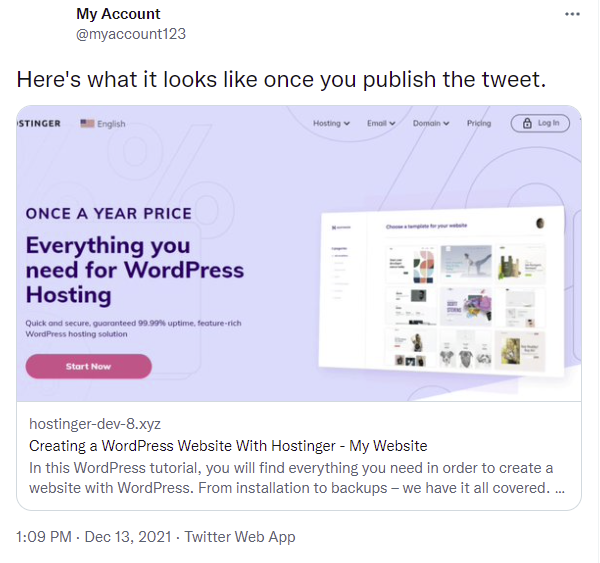Image resolution: width=600 pixels, height=563 pixels.
Task: Click the US flag language icon
Action: pyautogui.click(x=87, y=124)
